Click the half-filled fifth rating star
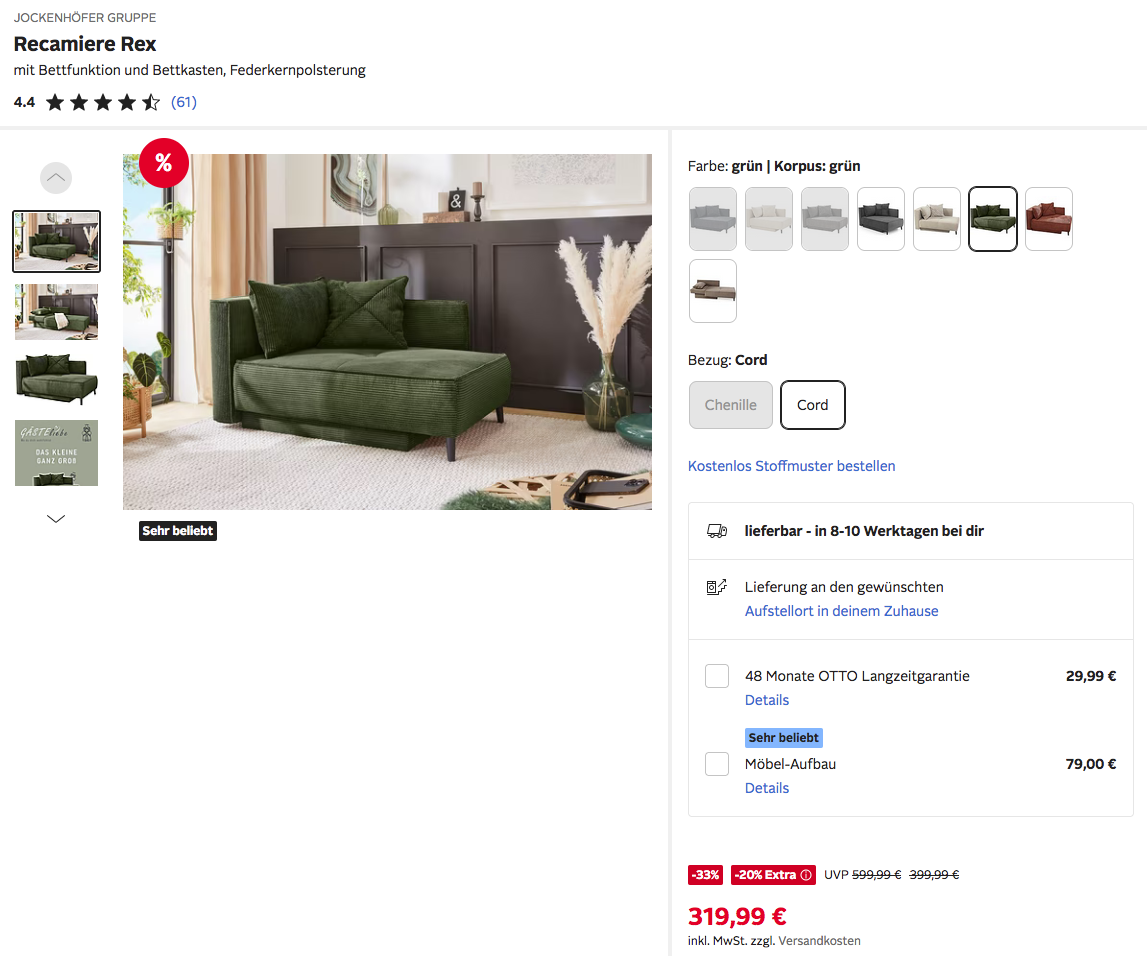The image size is (1147, 956). (151, 102)
